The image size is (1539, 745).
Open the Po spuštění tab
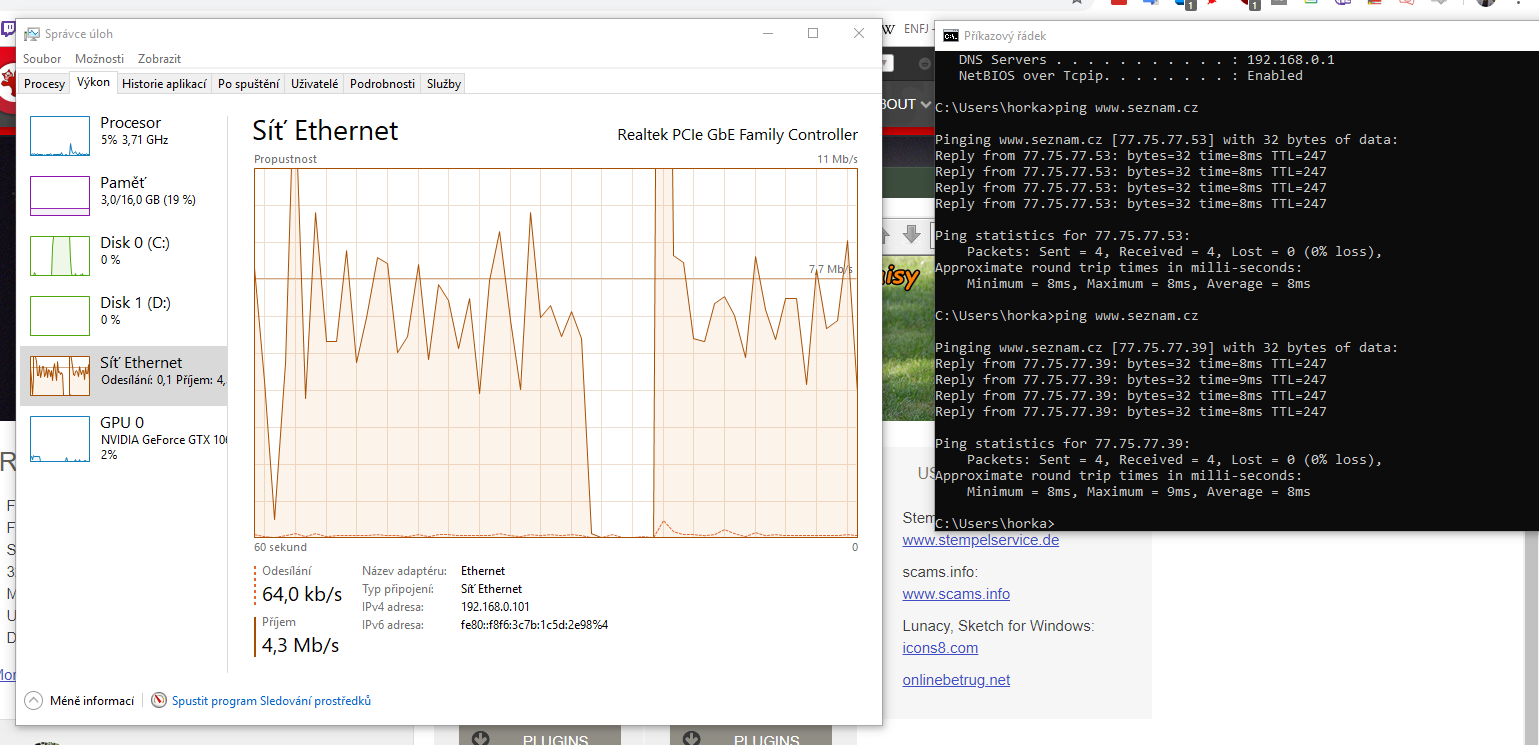(248, 84)
